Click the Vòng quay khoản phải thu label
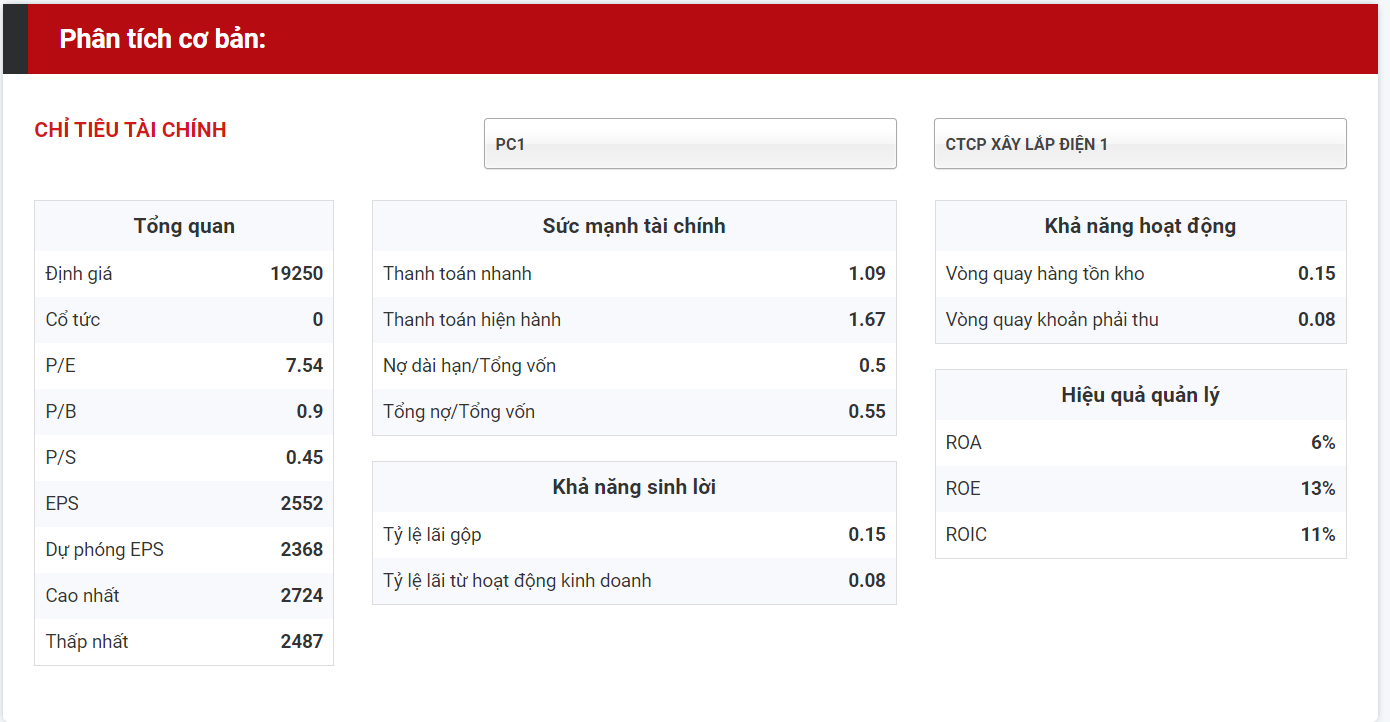 (x=1052, y=320)
